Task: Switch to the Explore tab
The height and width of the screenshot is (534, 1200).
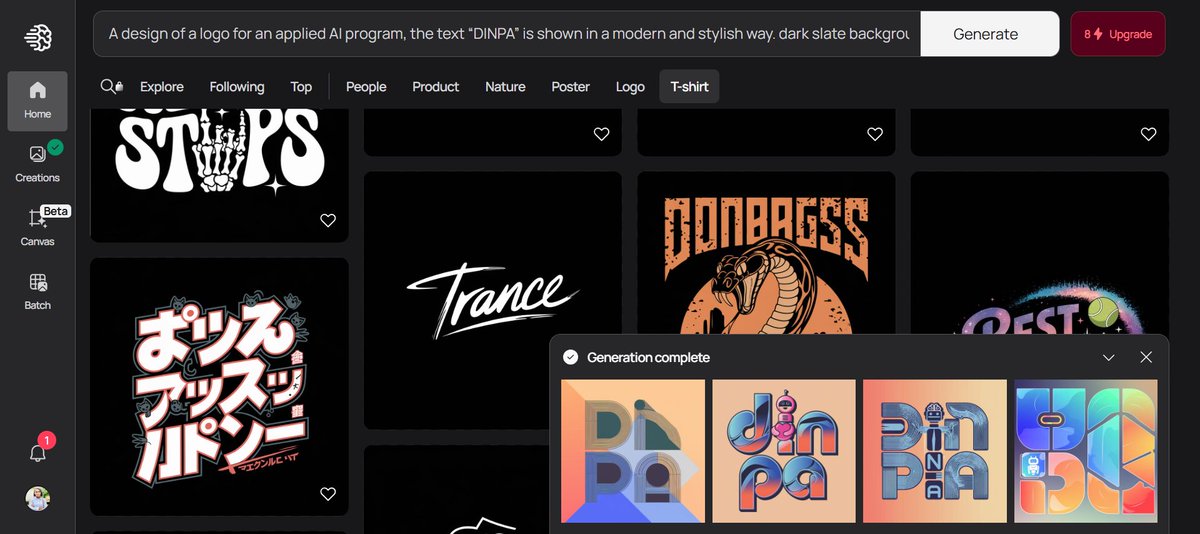Action: [x=161, y=87]
